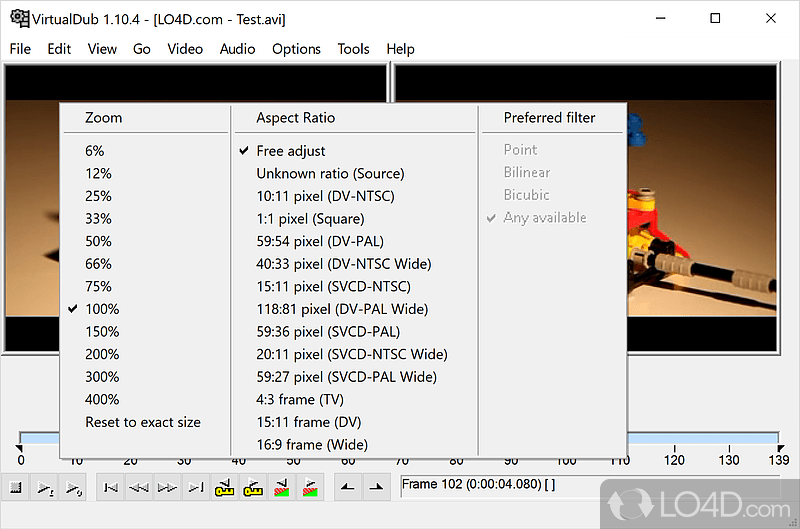Viewport: 800px width, 529px height.
Task: Open the Video menu
Action: click(x=185, y=49)
